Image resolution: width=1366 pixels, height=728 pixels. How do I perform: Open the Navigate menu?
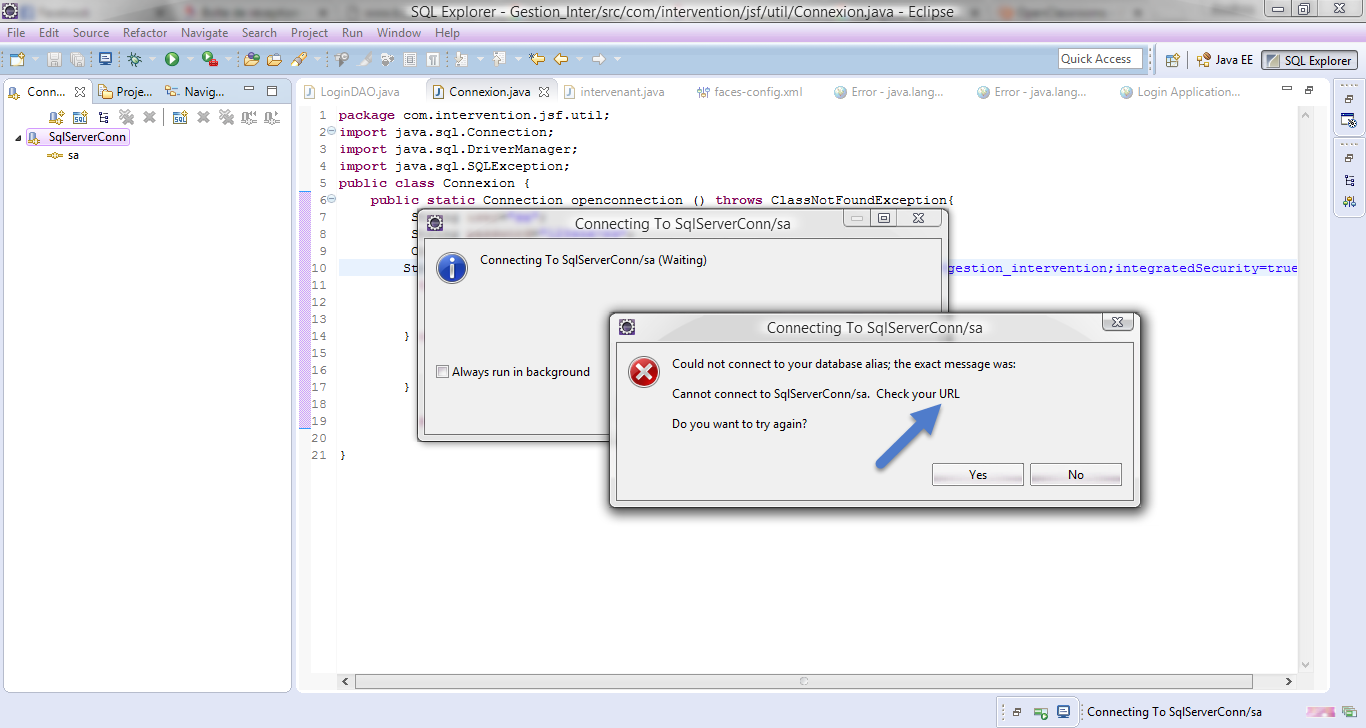(x=205, y=33)
